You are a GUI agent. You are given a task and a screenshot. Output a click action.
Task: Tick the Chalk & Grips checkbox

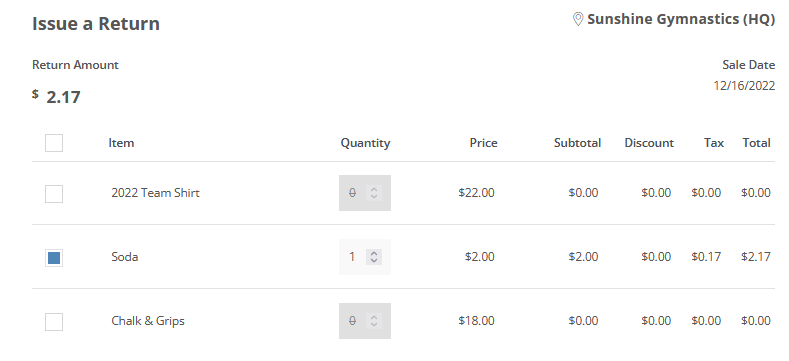pos(54,322)
